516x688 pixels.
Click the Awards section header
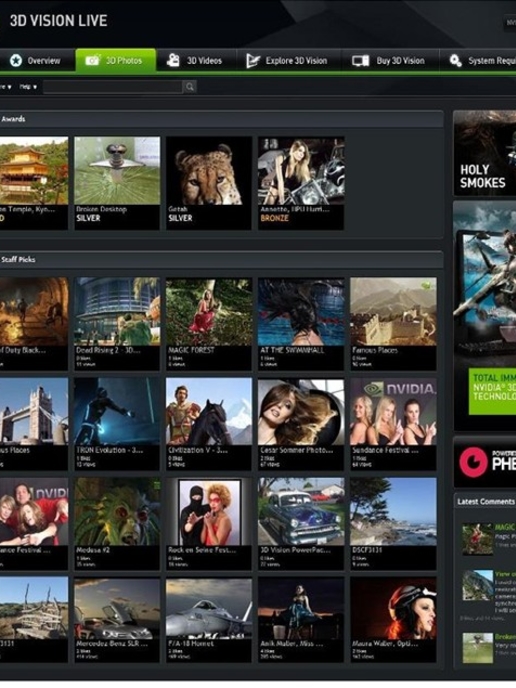[x=221, y=119]
